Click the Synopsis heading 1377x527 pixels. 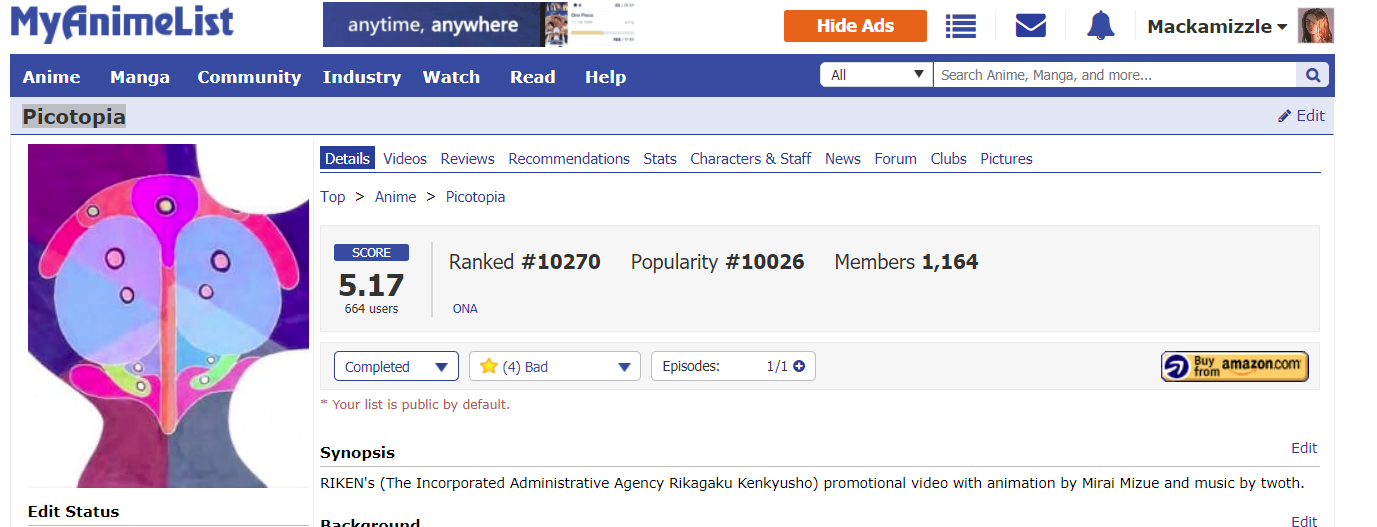pos(357,453)
